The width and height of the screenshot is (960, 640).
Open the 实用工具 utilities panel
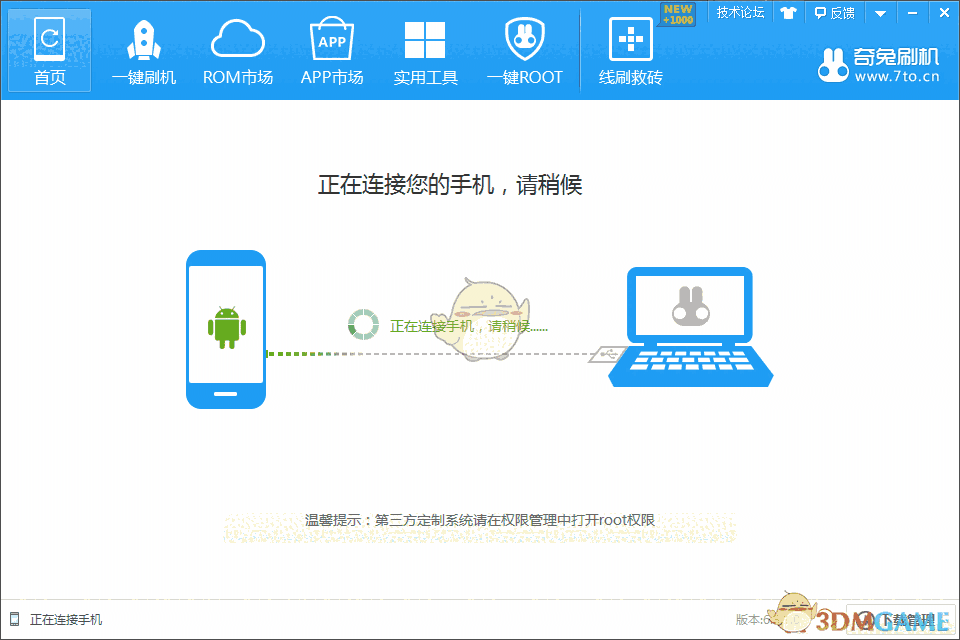[425, 50]
